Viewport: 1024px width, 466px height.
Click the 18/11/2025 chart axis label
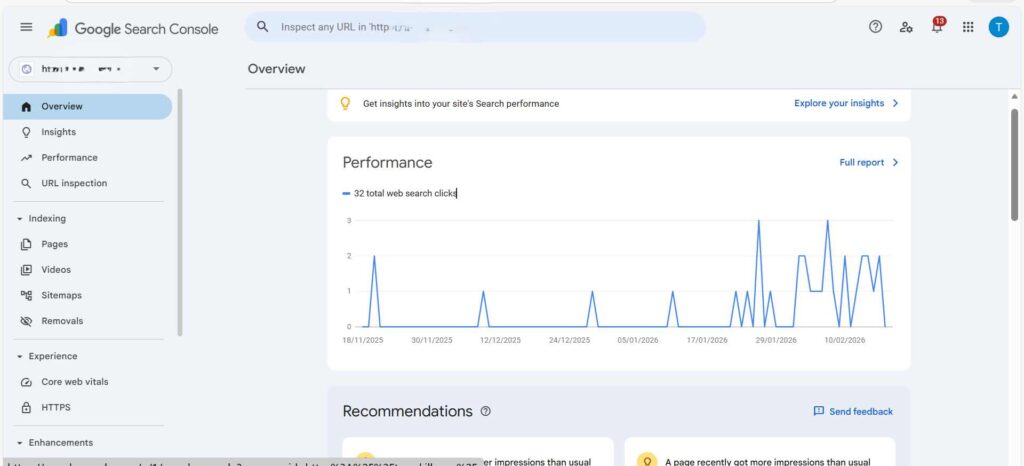tap(363, 340)
